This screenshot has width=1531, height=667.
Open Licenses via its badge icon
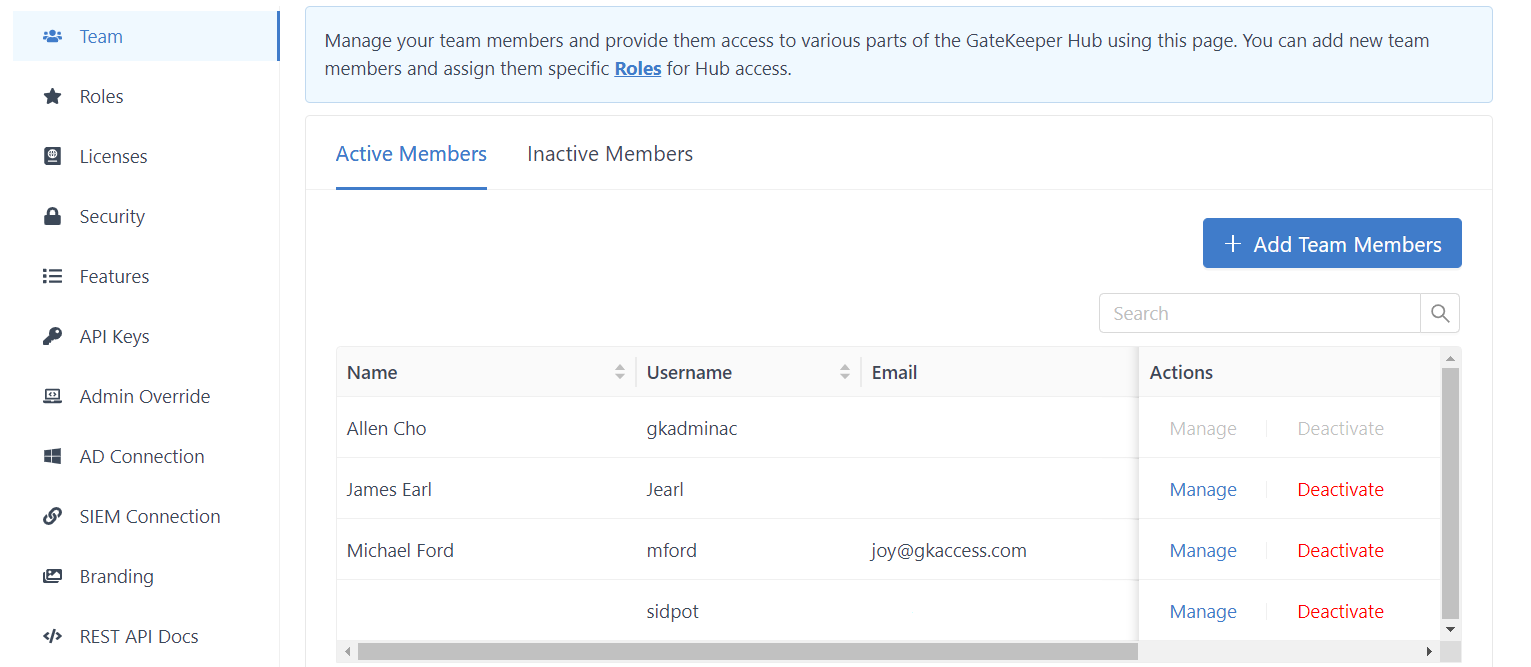52,157
